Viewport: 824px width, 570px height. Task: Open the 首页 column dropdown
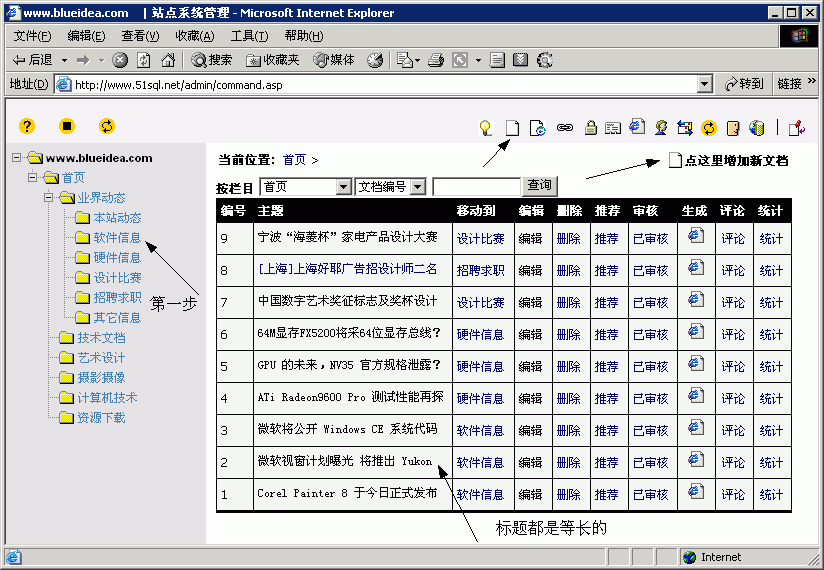click(343, 186)
